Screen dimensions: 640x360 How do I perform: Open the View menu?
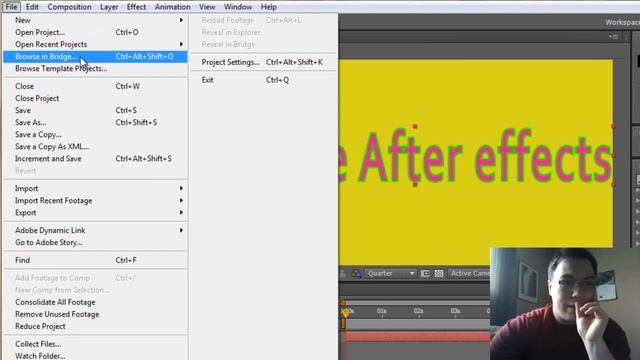point(207,7)
